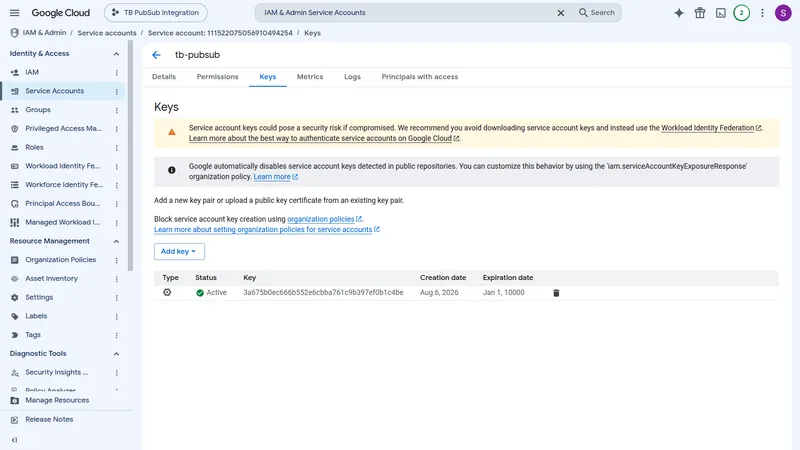Open the vertical dots settings menu in header
Image resolution: width=800 pixels, height=450 pixels.
click(762, 13)
